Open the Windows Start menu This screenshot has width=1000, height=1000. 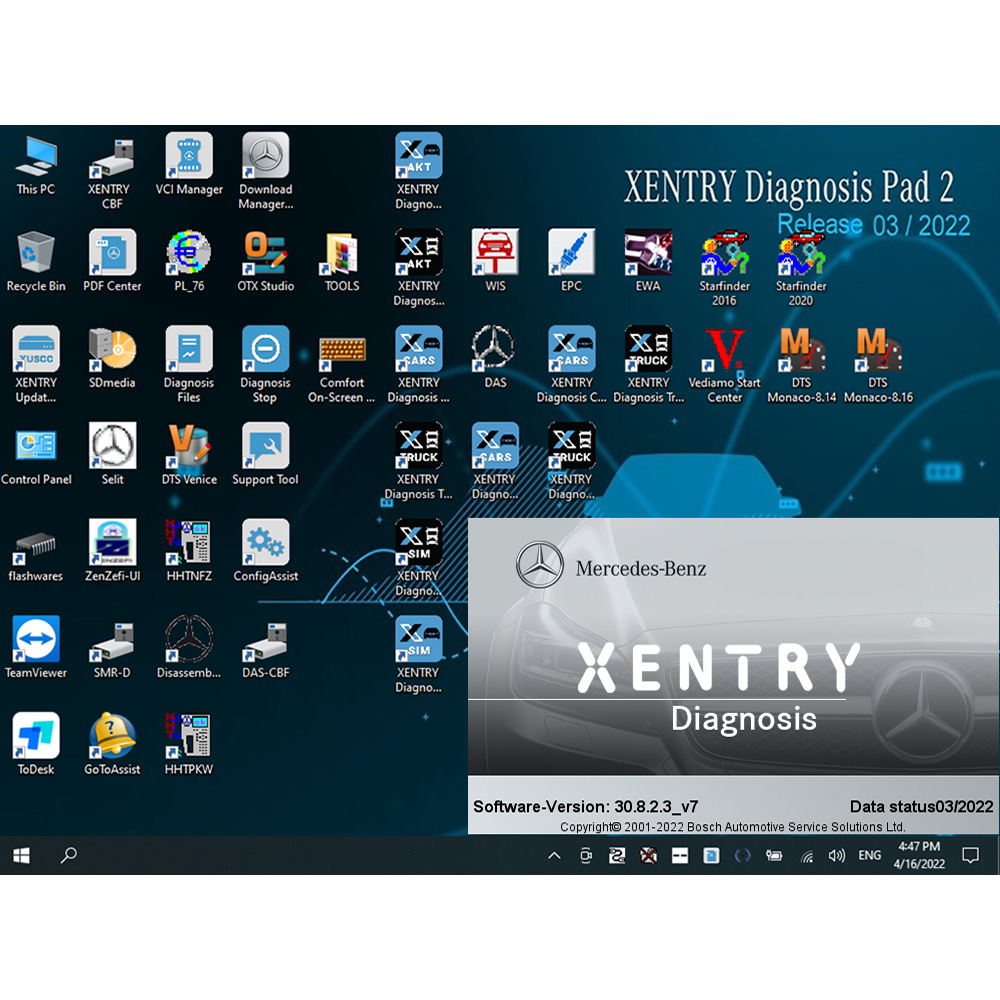click(21, 855)
